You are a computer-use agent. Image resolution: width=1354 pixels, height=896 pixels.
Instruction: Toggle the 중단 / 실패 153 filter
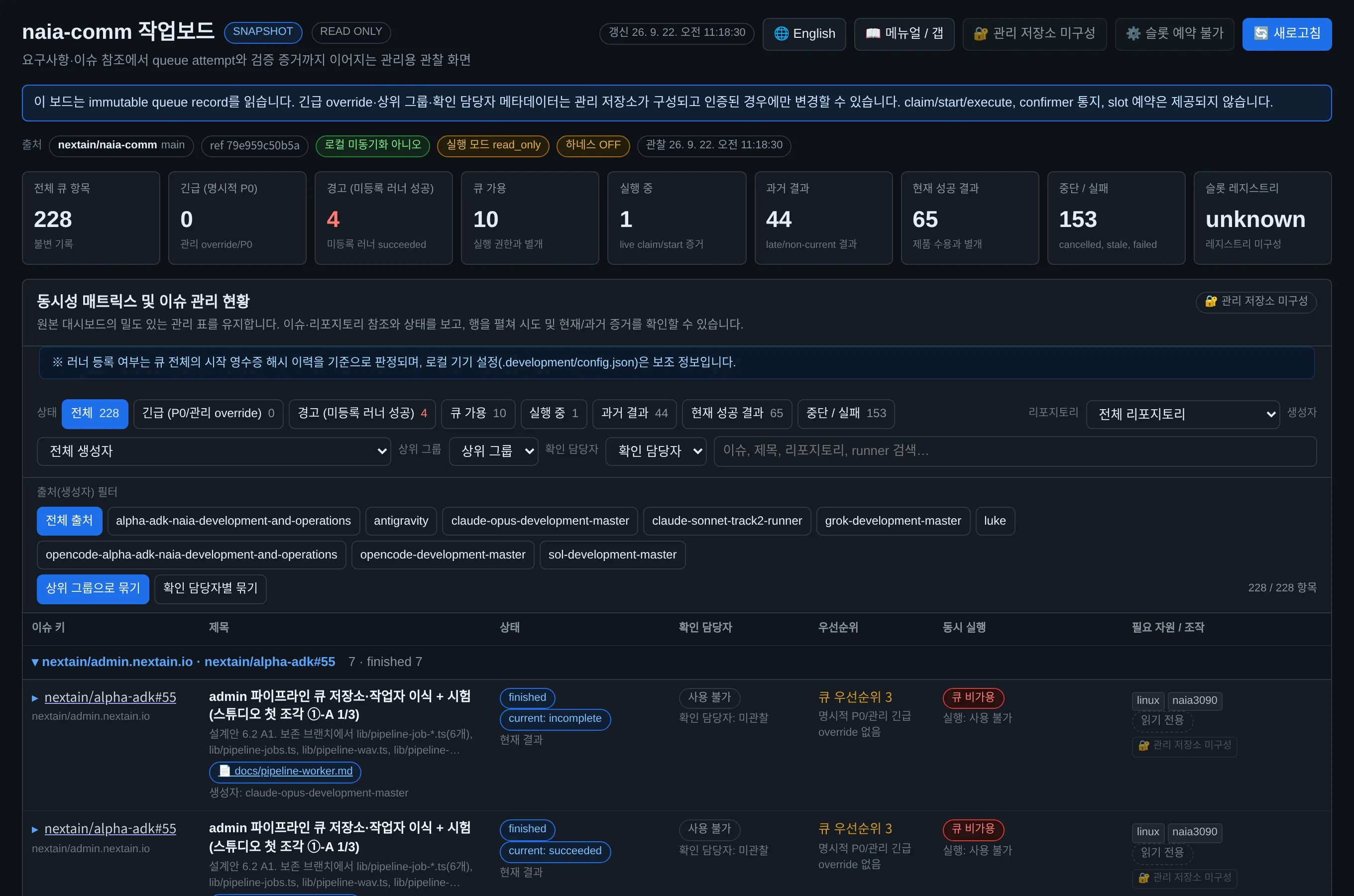pos(846,413)
